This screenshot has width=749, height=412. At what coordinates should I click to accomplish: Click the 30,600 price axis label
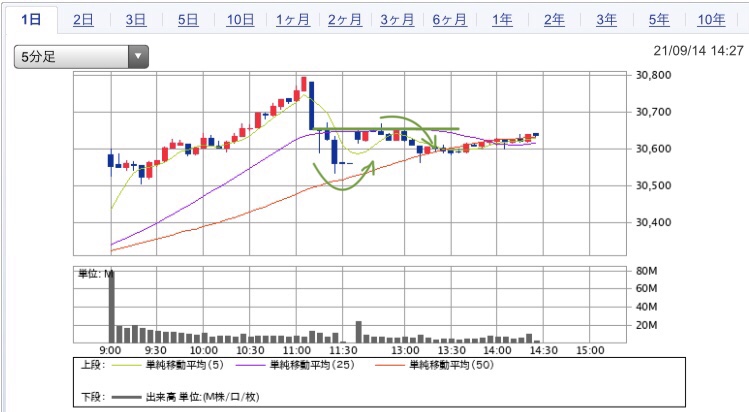653,148
